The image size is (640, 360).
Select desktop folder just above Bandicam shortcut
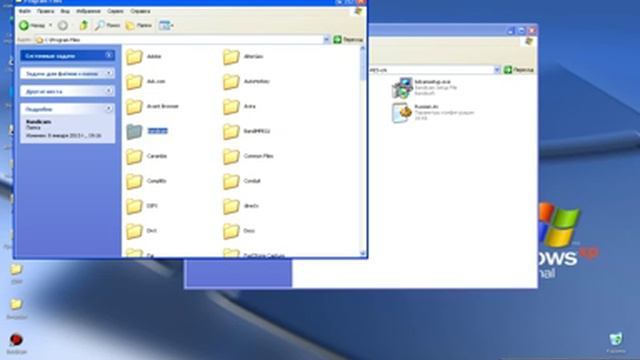click(x=16, y=308)
